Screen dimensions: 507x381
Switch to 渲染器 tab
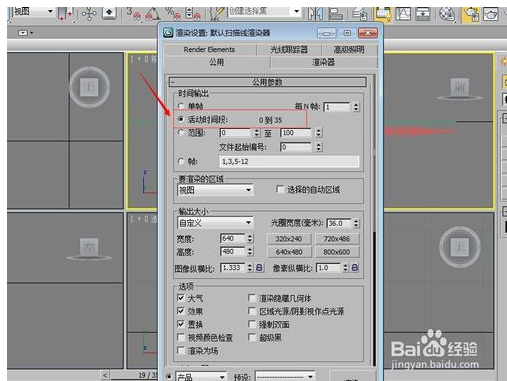pos(323,62)
